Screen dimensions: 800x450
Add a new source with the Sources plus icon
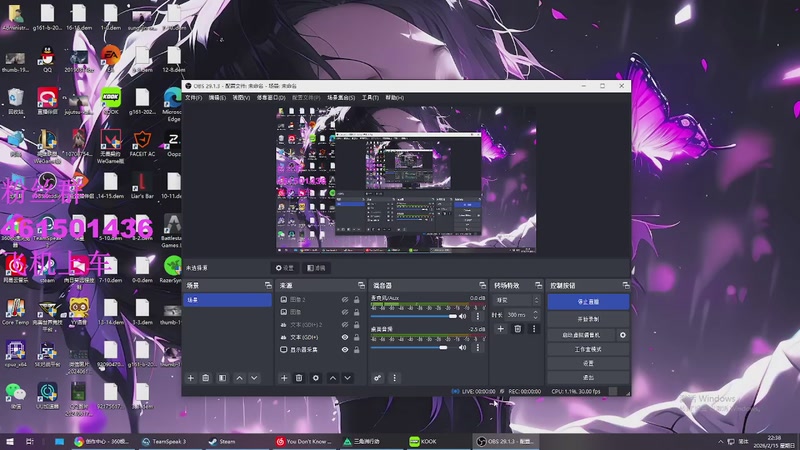[284, 378]
